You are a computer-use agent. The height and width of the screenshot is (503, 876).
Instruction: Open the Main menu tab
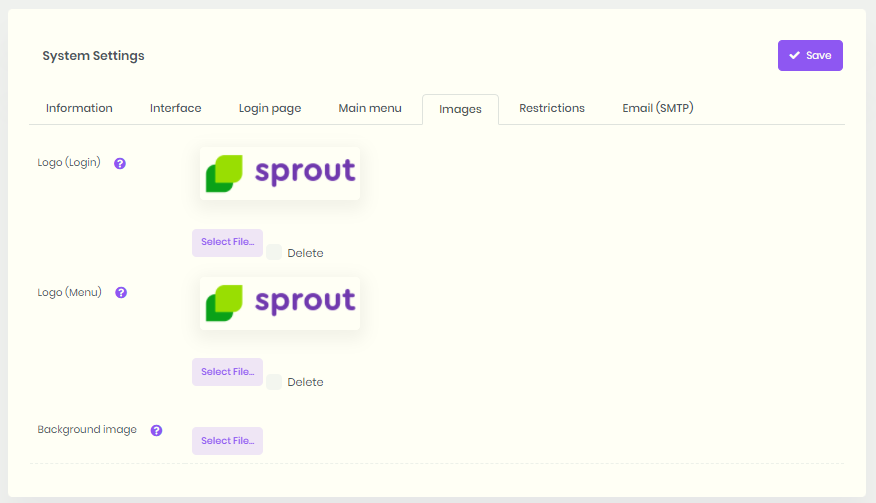pyautogui.click(x=370, y=108)
